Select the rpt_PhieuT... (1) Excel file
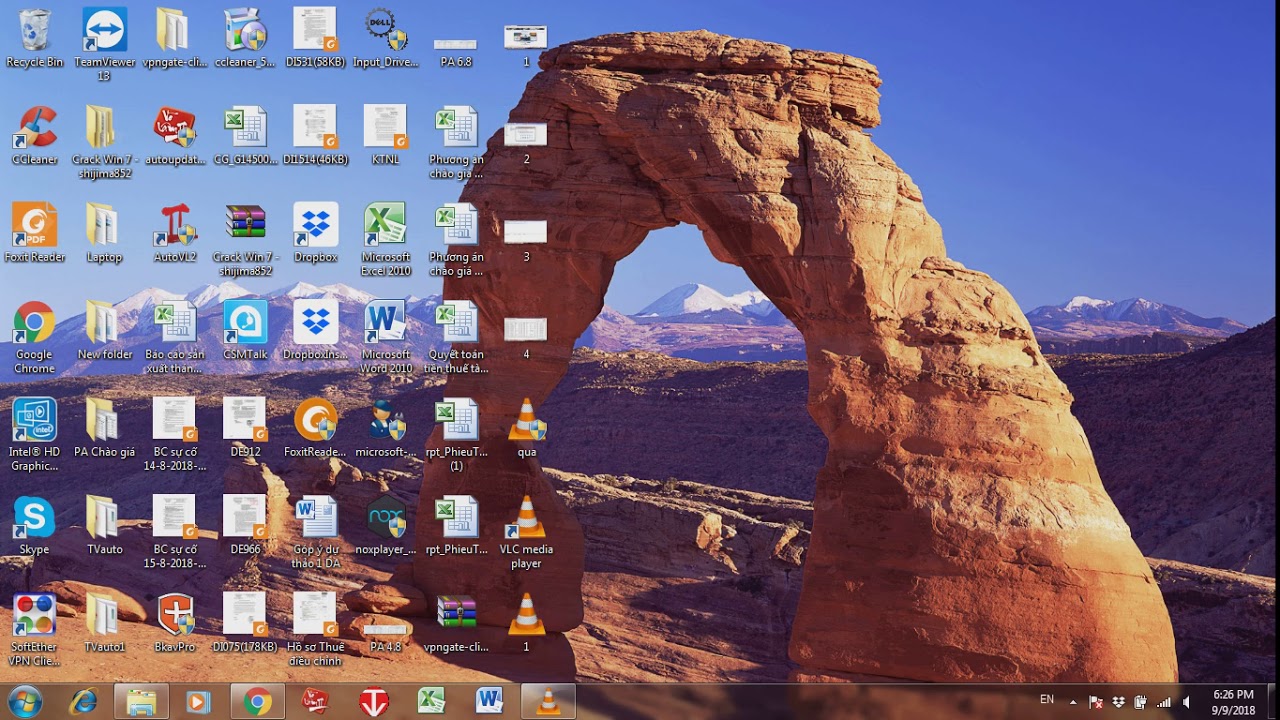 click(456, 435)
